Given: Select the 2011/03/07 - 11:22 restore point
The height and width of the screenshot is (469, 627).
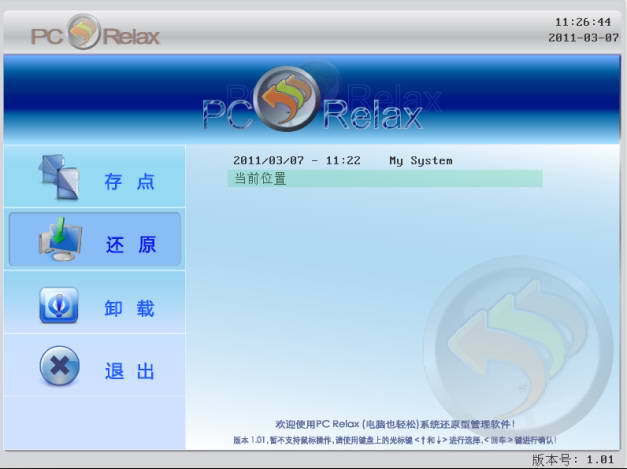Looking at the screenshot, I should (297, 161).
